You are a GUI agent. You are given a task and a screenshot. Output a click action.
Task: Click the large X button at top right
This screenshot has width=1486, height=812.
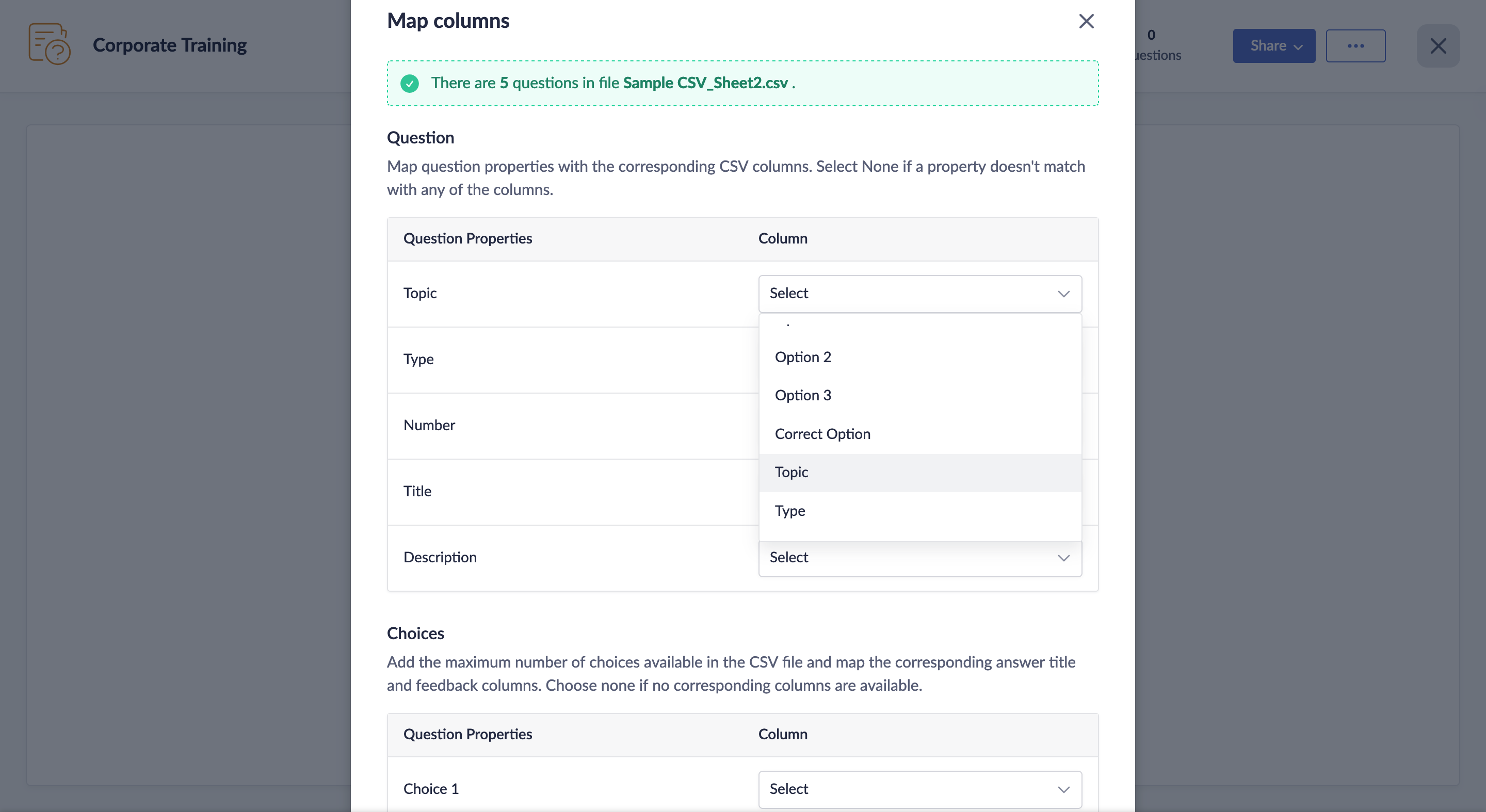click(1437, 46)
